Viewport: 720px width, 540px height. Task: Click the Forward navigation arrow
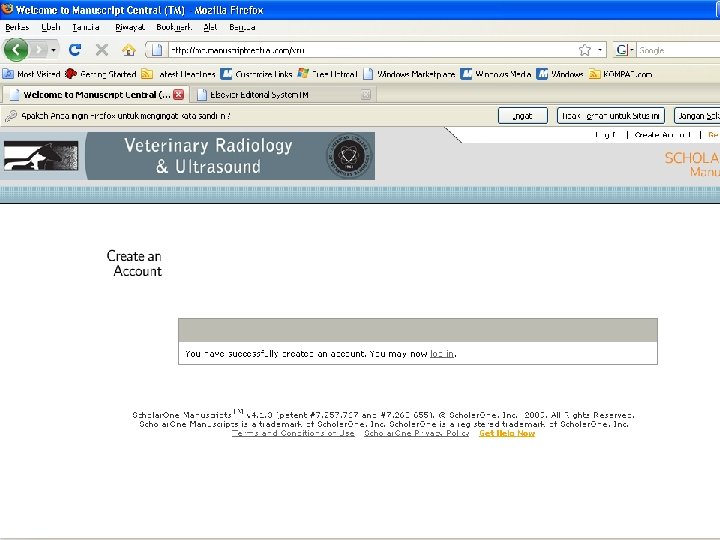pyautogui.click(x=39, y=50)
